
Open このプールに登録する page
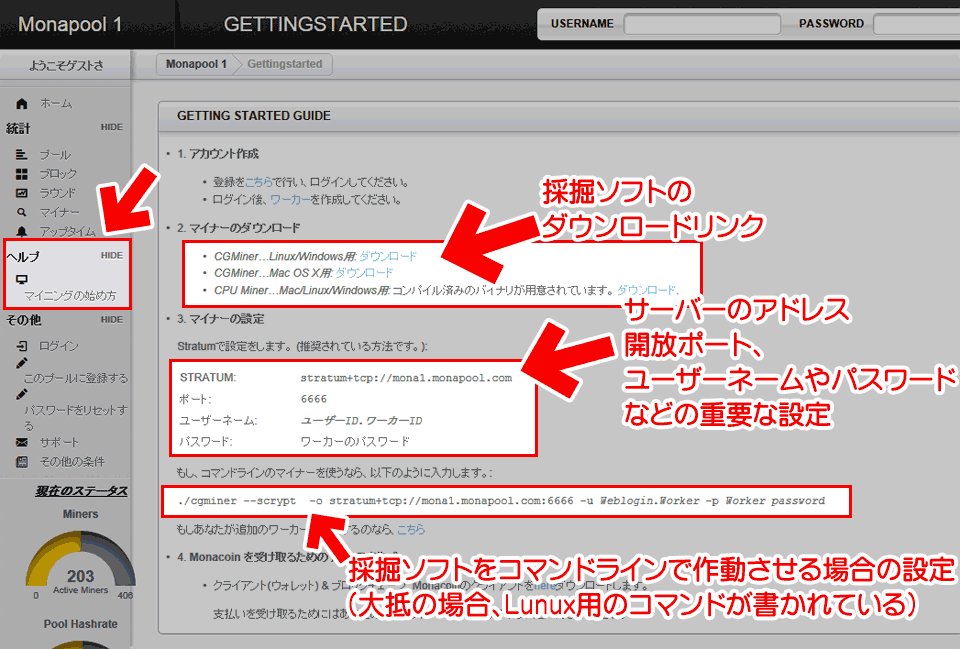pos(76,378)
